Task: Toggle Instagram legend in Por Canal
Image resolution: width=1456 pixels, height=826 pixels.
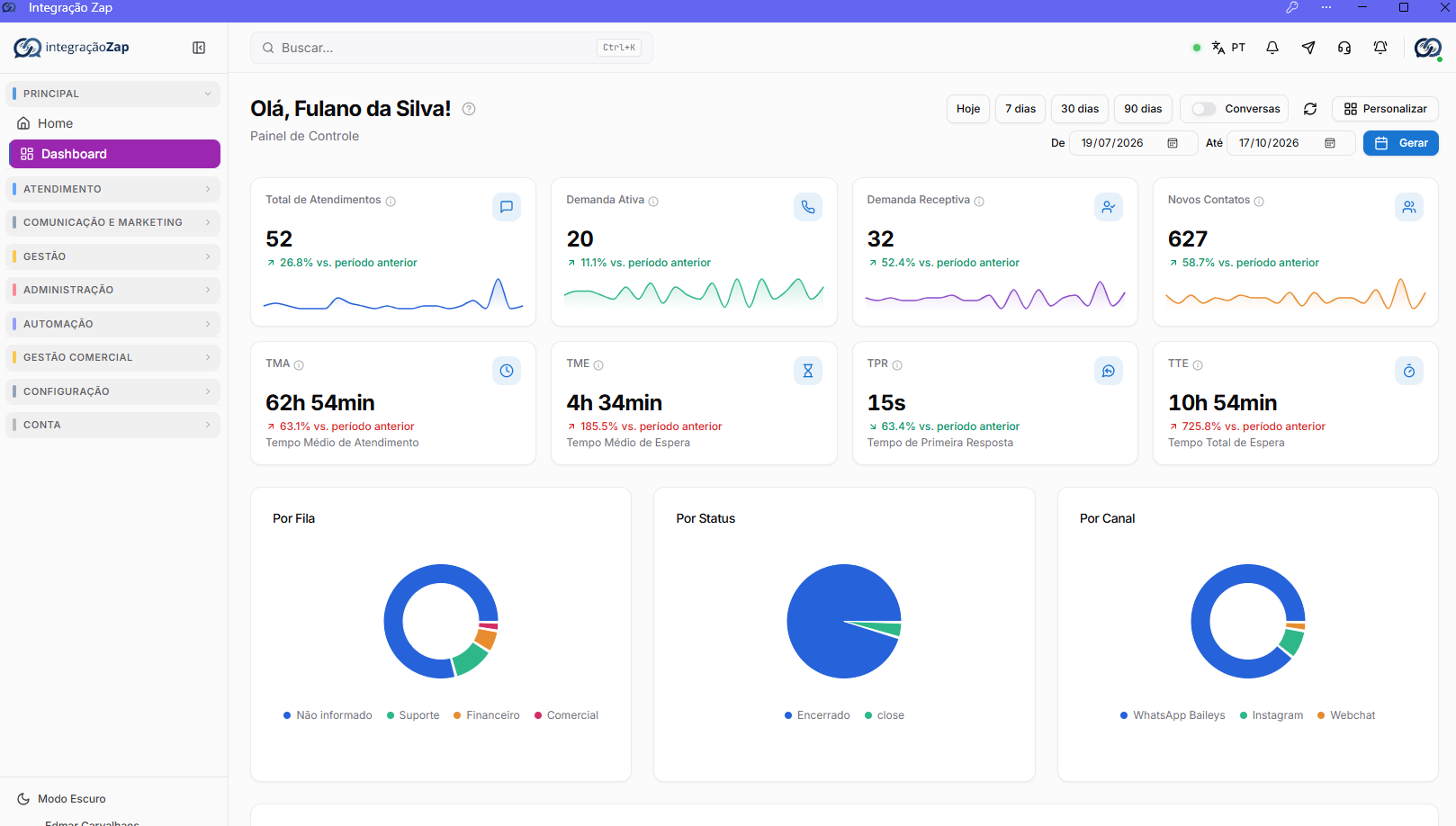Action: (1272, 715)
